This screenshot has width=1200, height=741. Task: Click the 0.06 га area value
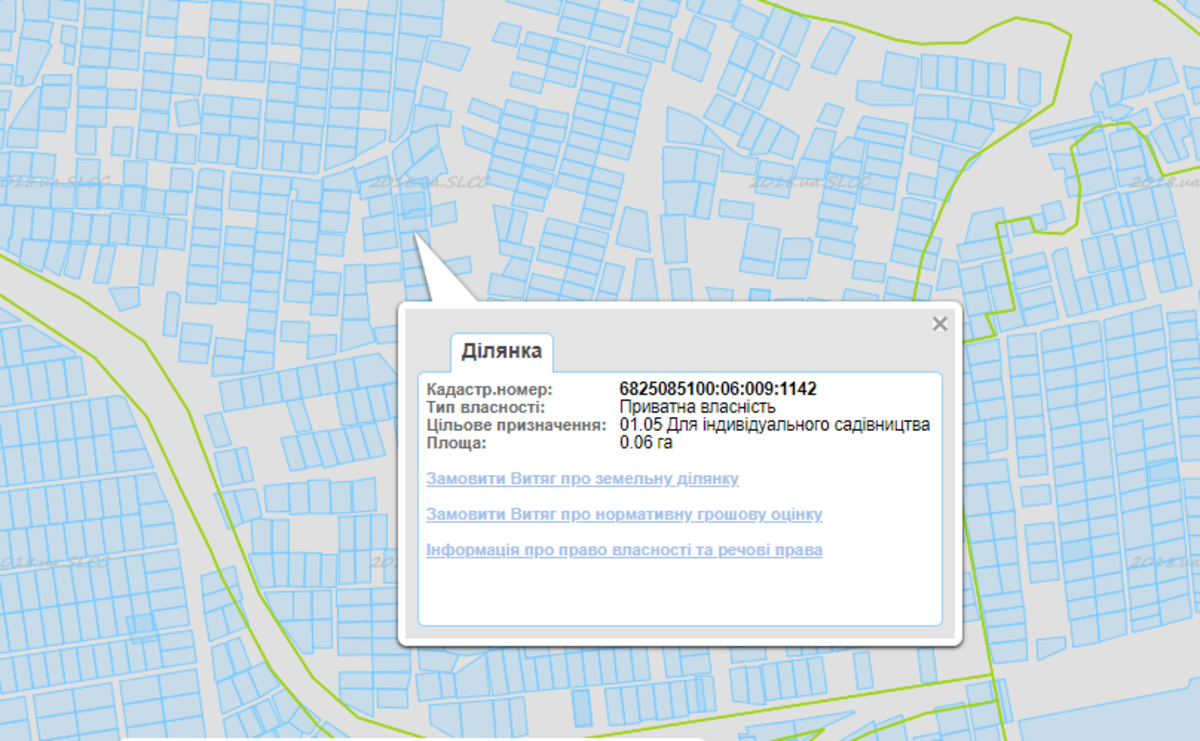pos(646,443)
